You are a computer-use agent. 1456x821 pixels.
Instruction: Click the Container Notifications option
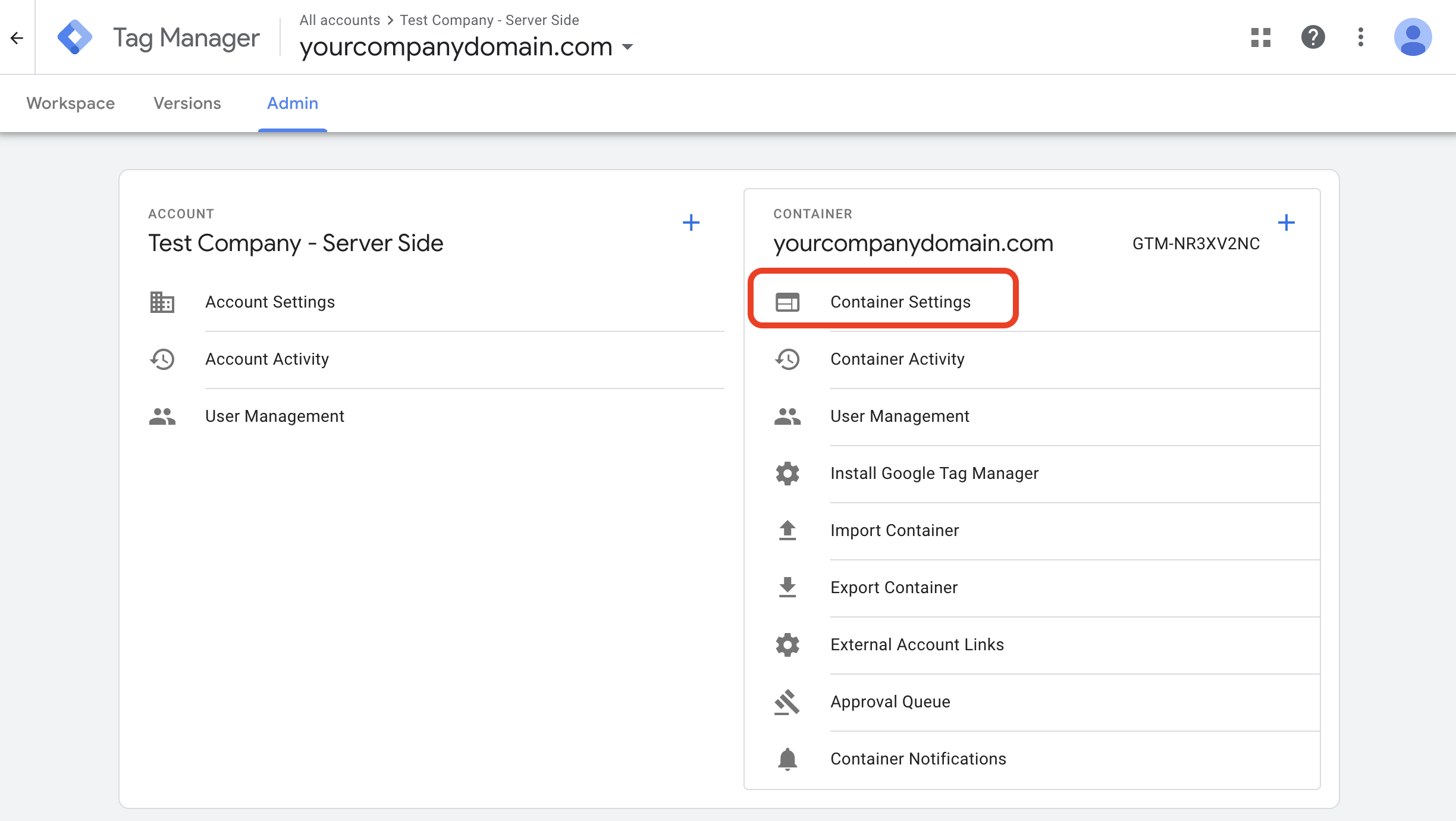918,758
